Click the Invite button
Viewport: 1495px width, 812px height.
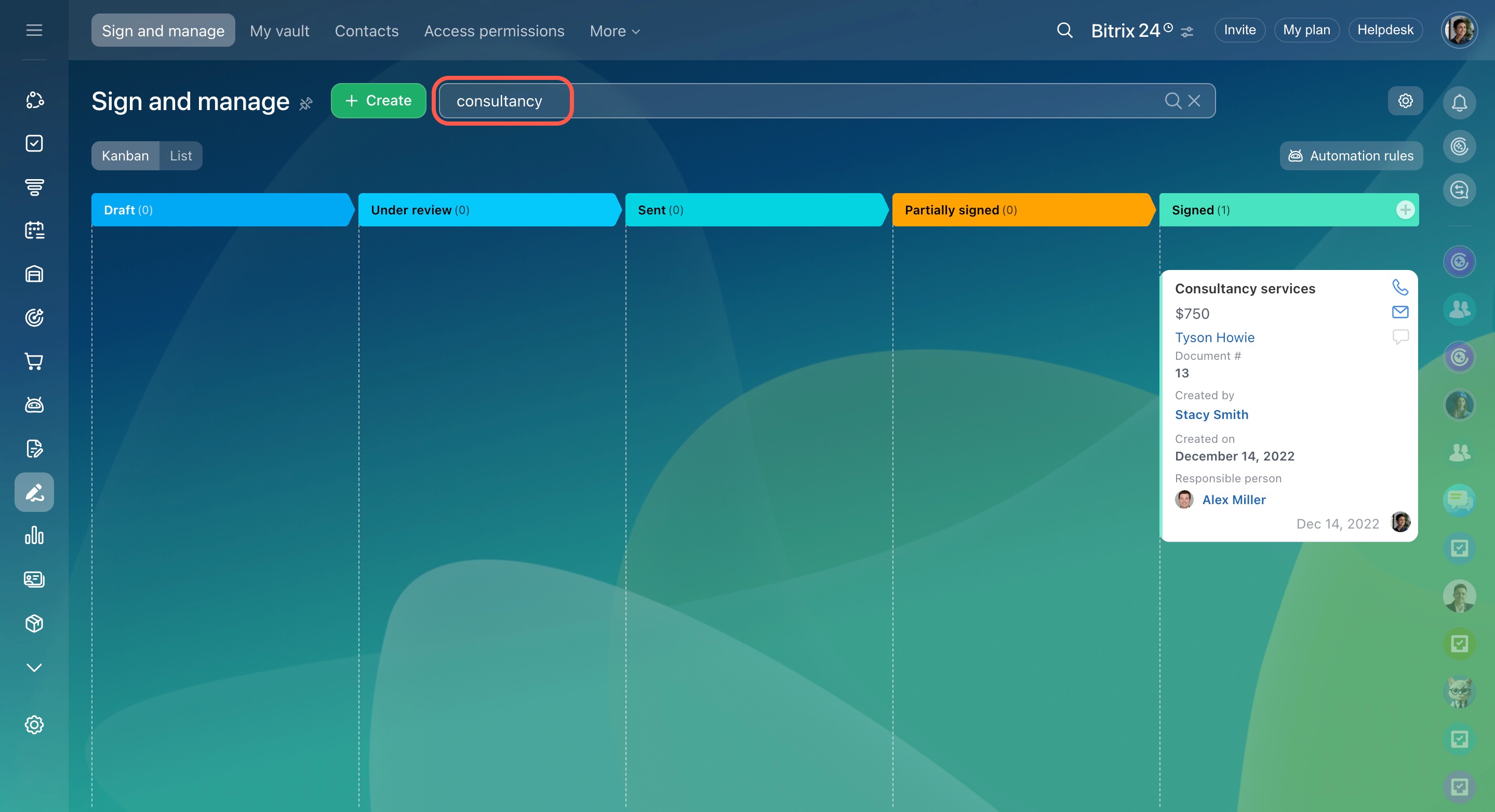click(1239, 30)
